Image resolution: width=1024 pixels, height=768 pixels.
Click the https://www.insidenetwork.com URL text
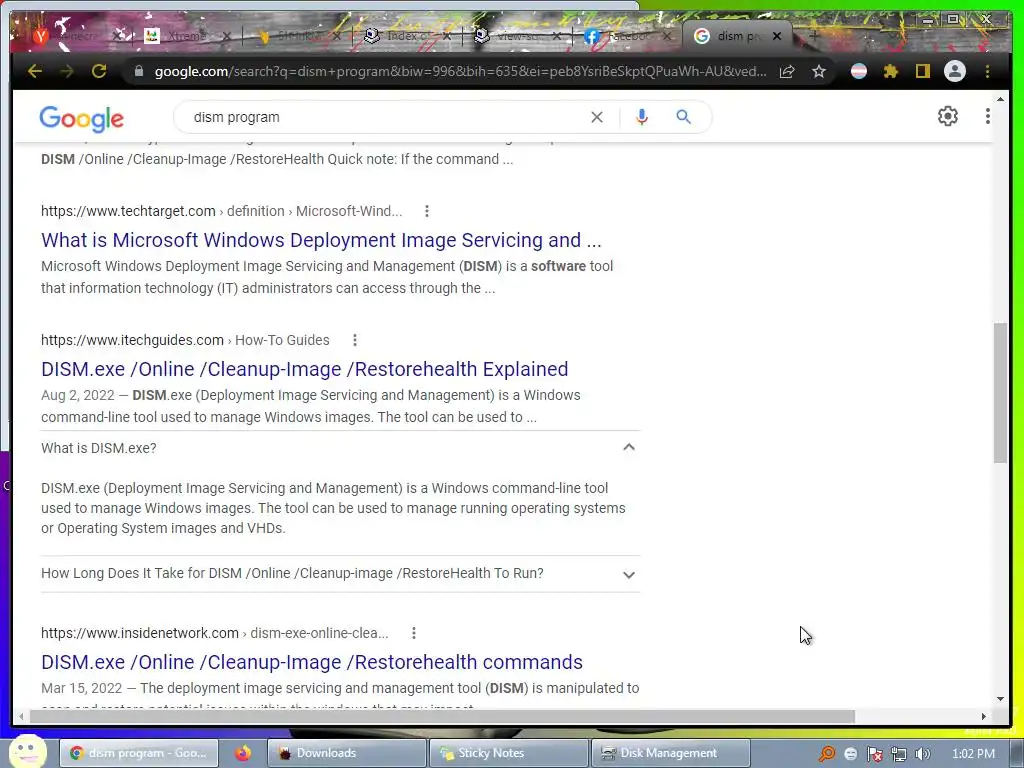click(140, 633)
